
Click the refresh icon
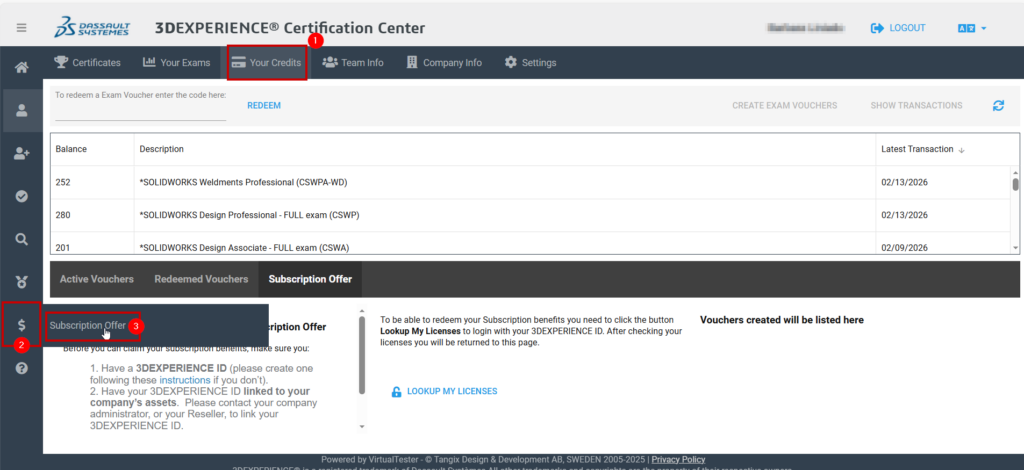coord(998,105)
